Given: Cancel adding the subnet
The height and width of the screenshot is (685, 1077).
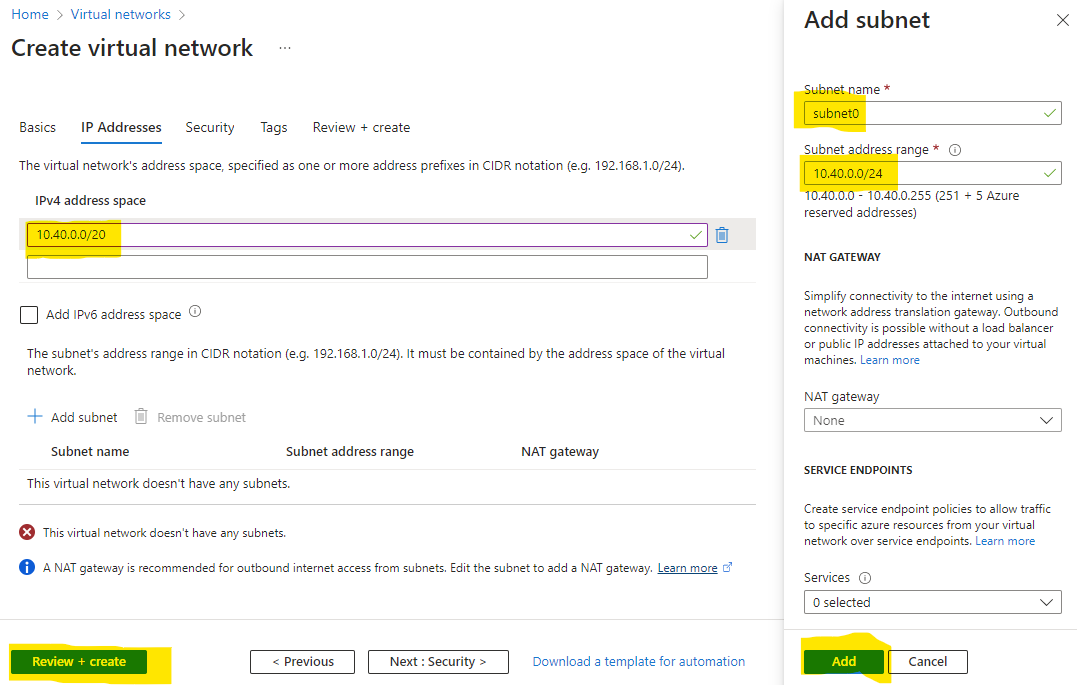Looking at the screenshot, I should coord(927,662).
